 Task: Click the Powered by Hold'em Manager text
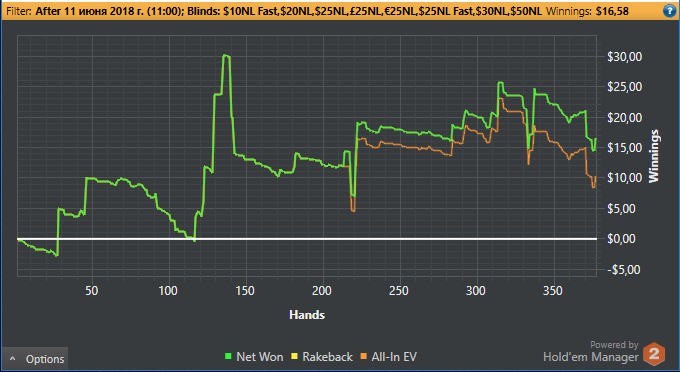pos(591,352)
